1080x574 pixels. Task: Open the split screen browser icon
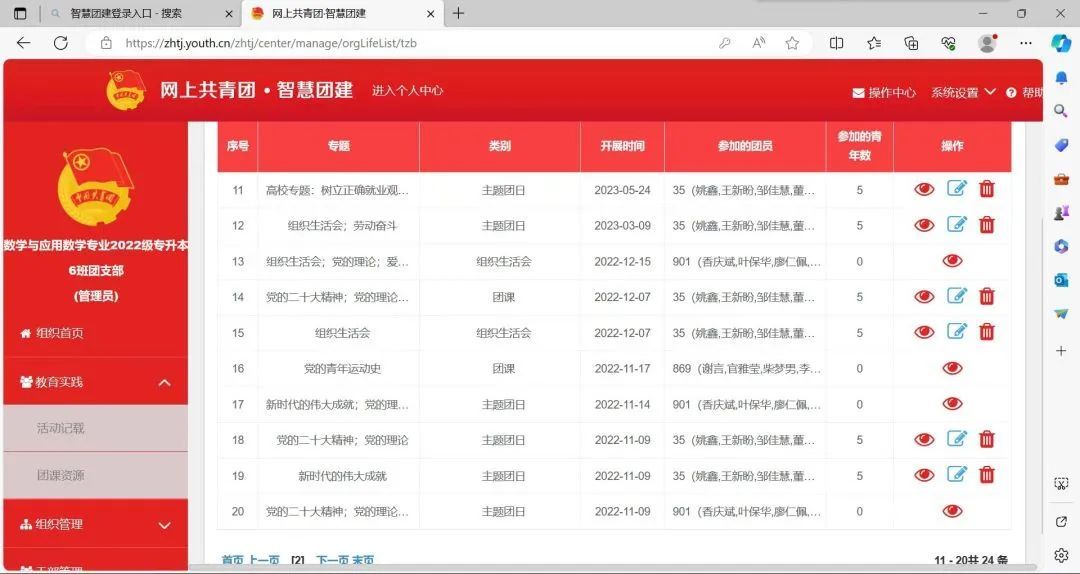[x=837, y=43]
